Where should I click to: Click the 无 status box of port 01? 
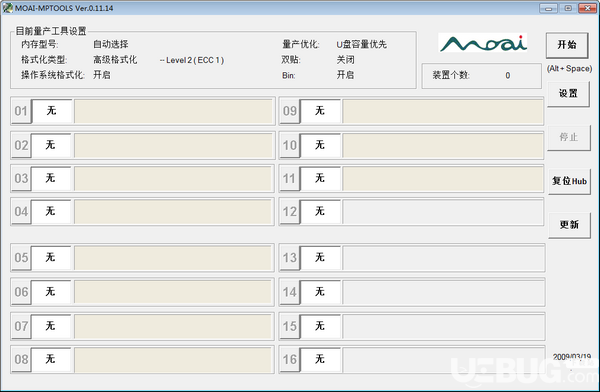(52, 111)
